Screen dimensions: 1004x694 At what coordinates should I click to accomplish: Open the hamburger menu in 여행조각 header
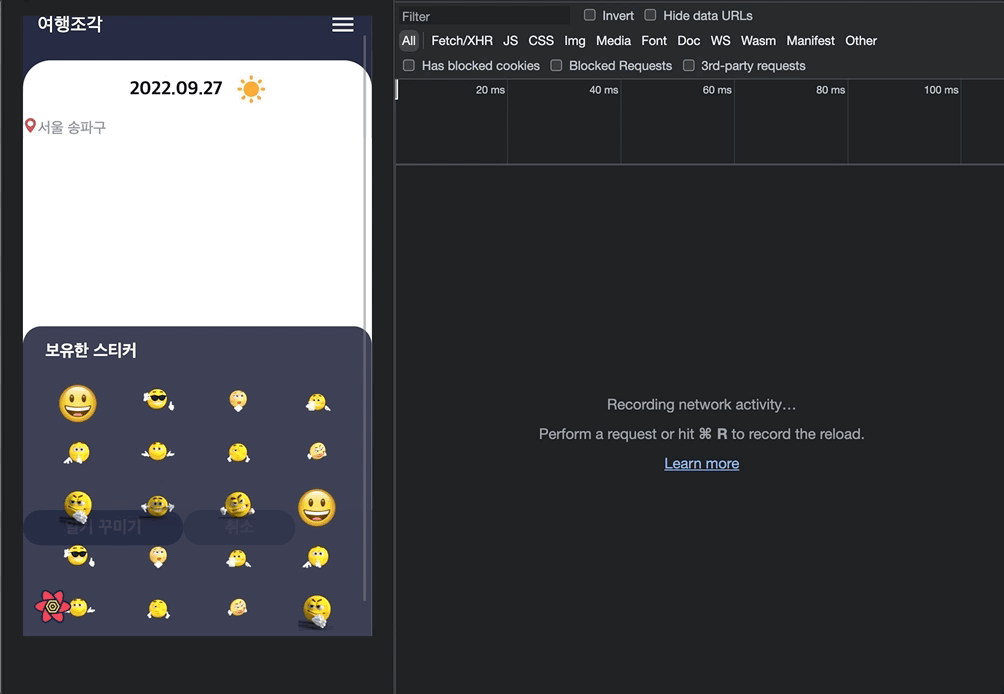tap(343, 24)
